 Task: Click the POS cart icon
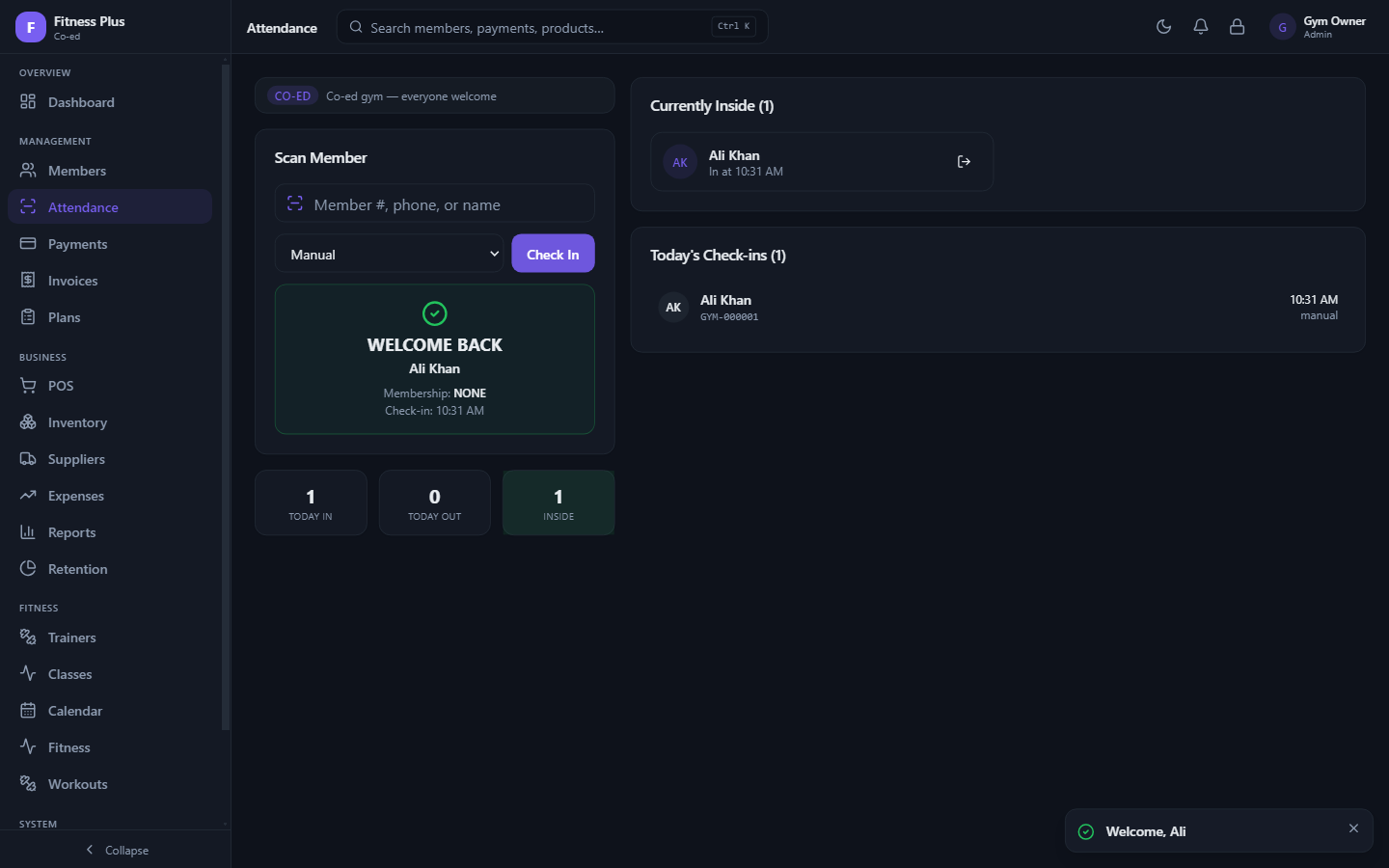point(28,386)
